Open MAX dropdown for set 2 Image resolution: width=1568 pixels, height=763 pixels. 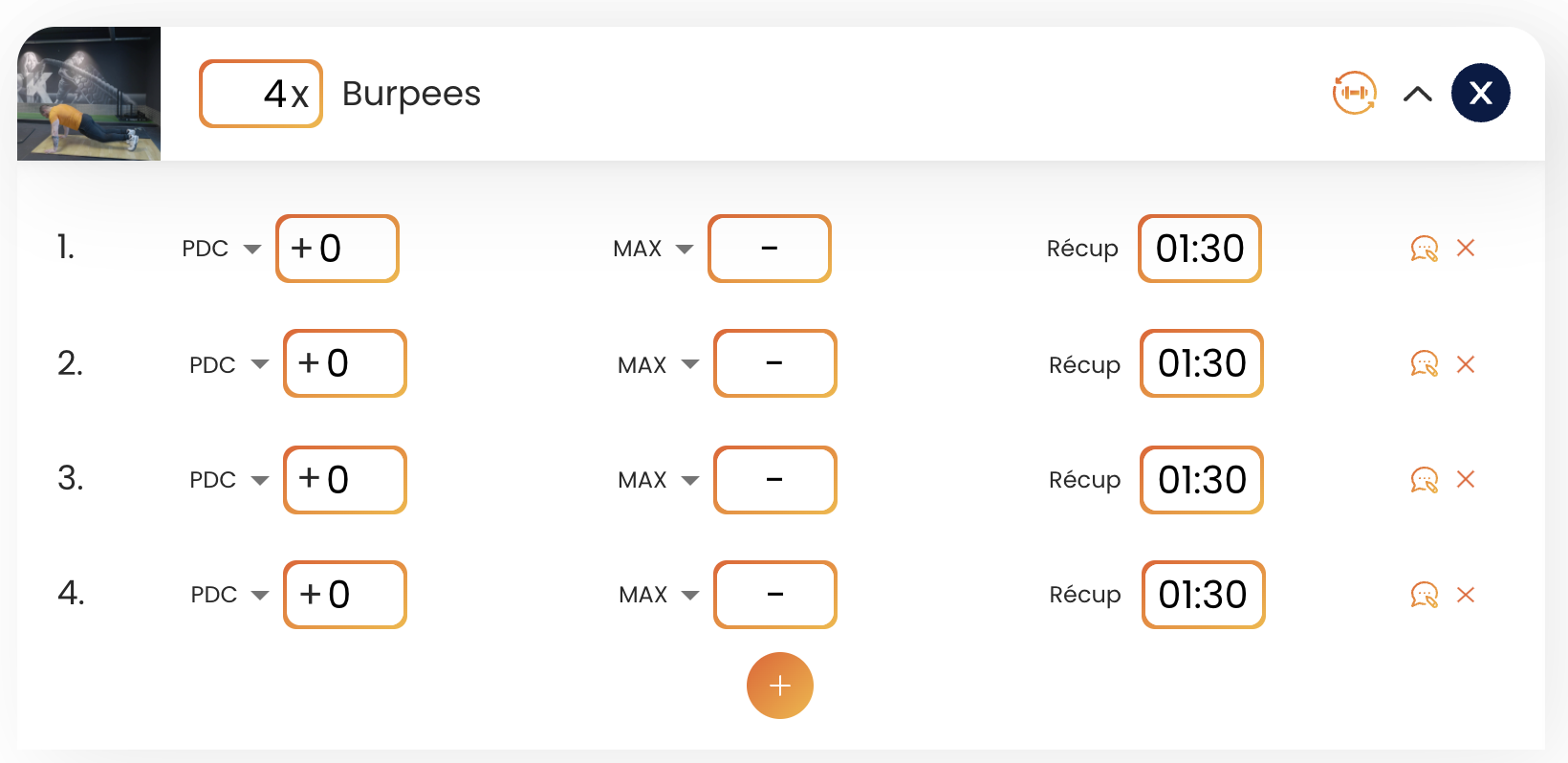(659, 364)
